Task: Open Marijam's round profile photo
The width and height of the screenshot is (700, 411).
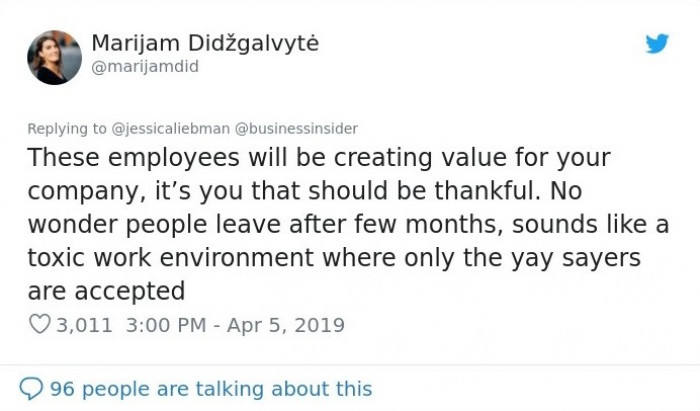Action: [x=54, y=58]
